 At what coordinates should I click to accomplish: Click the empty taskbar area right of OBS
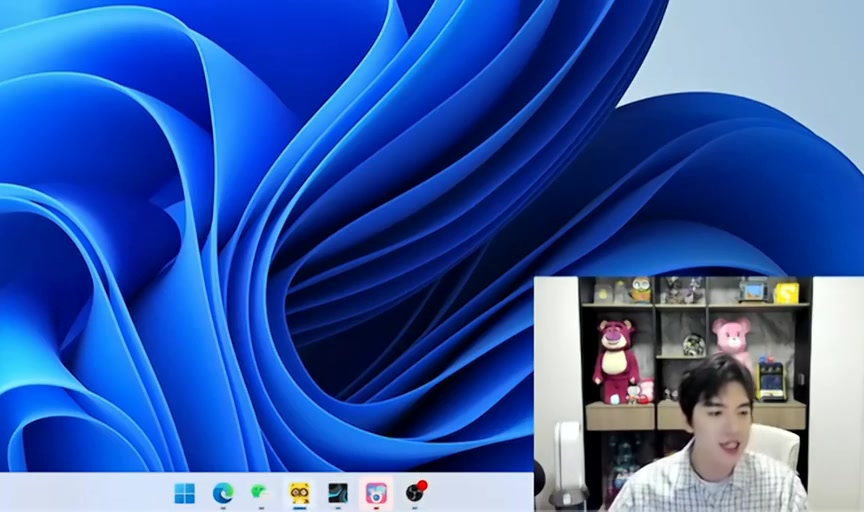tap(480, 493)
